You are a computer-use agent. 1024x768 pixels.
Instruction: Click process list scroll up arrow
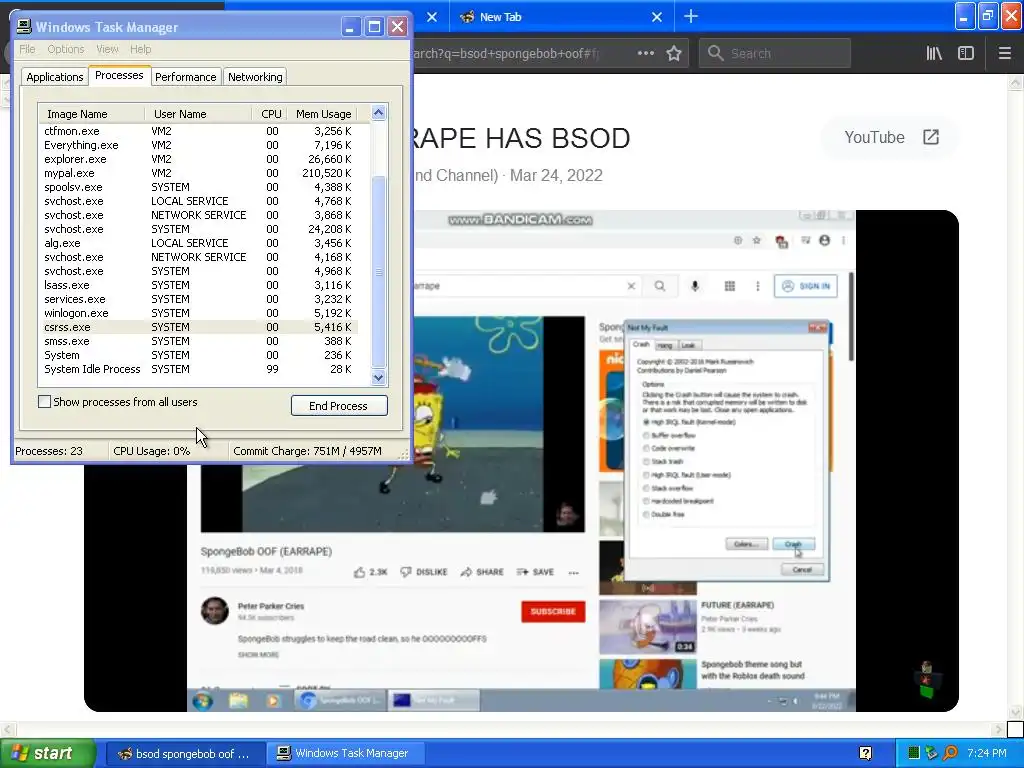tap(379, 113)
